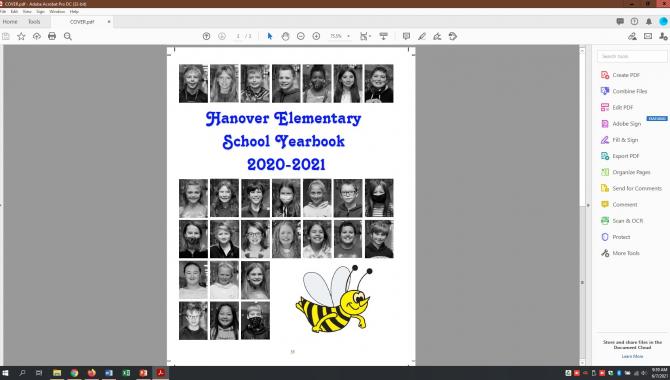The width and height of the screenshot is (670, 380).
Task: Open Word from the taskbar
Action: 109,373
